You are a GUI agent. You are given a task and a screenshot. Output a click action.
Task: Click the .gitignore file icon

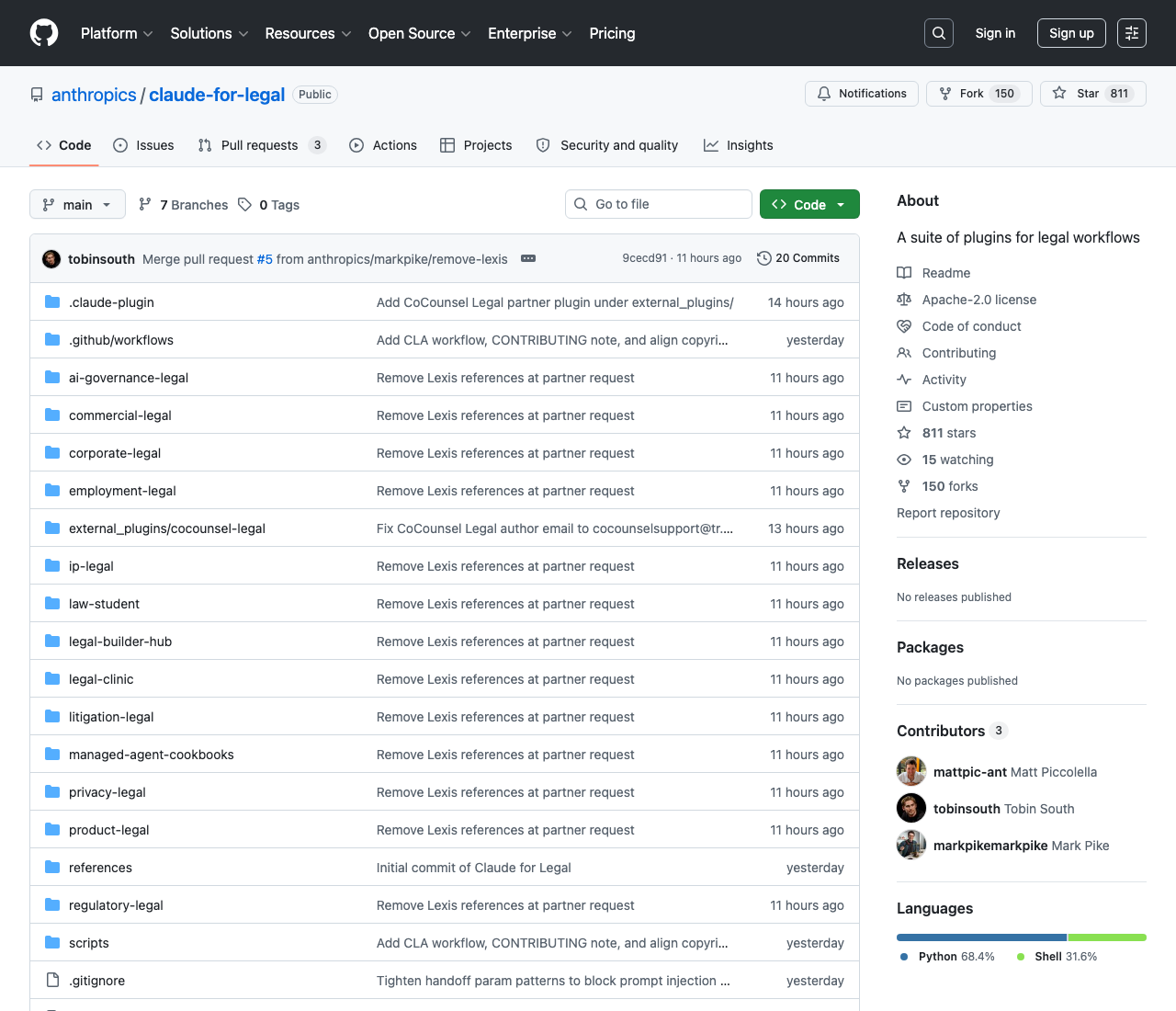click(x=52, y=980)
